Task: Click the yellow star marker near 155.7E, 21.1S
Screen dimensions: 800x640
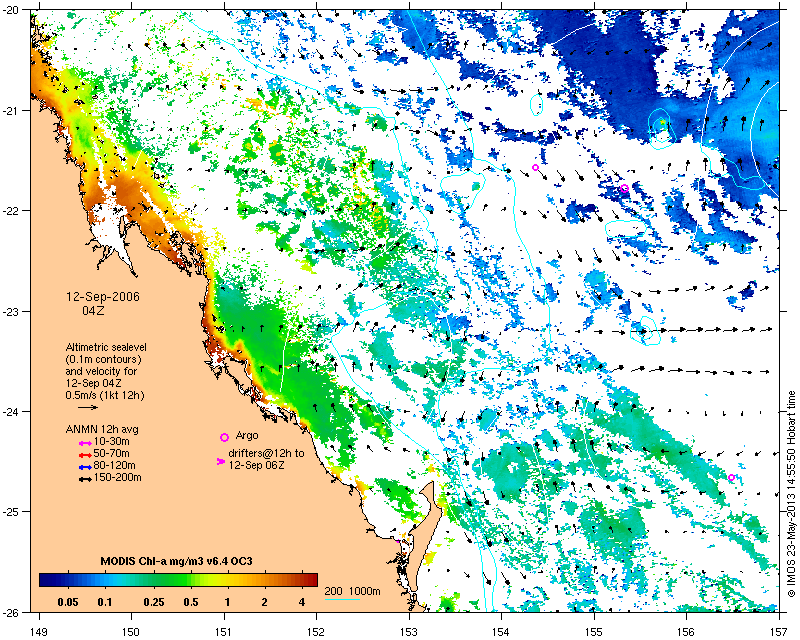Action: 662,121
